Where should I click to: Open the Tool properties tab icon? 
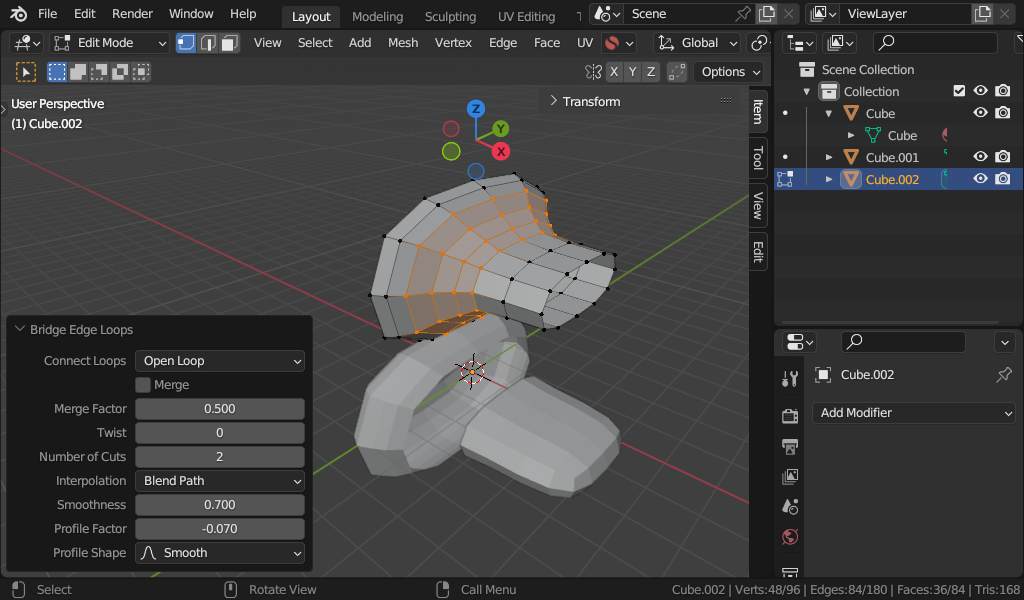tap(790, 379)
